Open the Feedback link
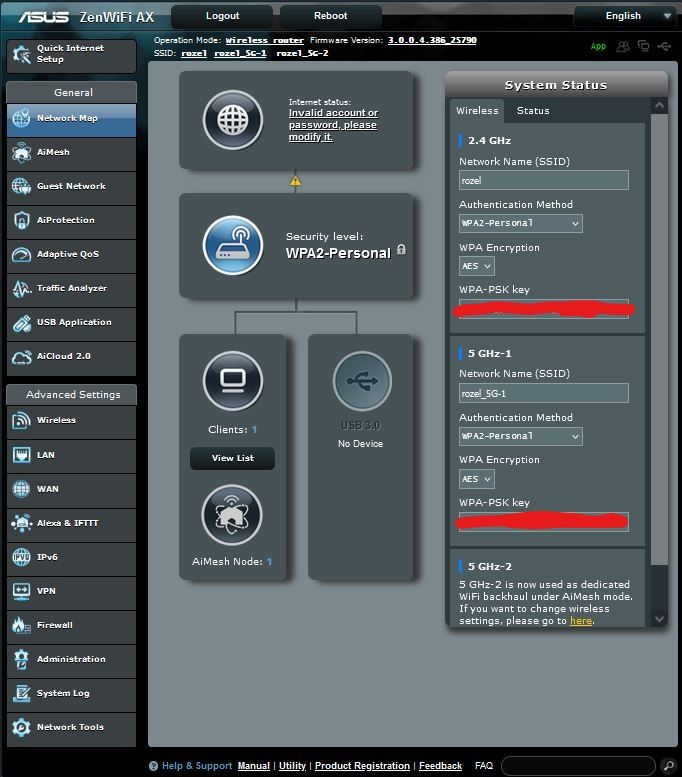The height and width of the screenshot is (777, 682). point(441,766)
